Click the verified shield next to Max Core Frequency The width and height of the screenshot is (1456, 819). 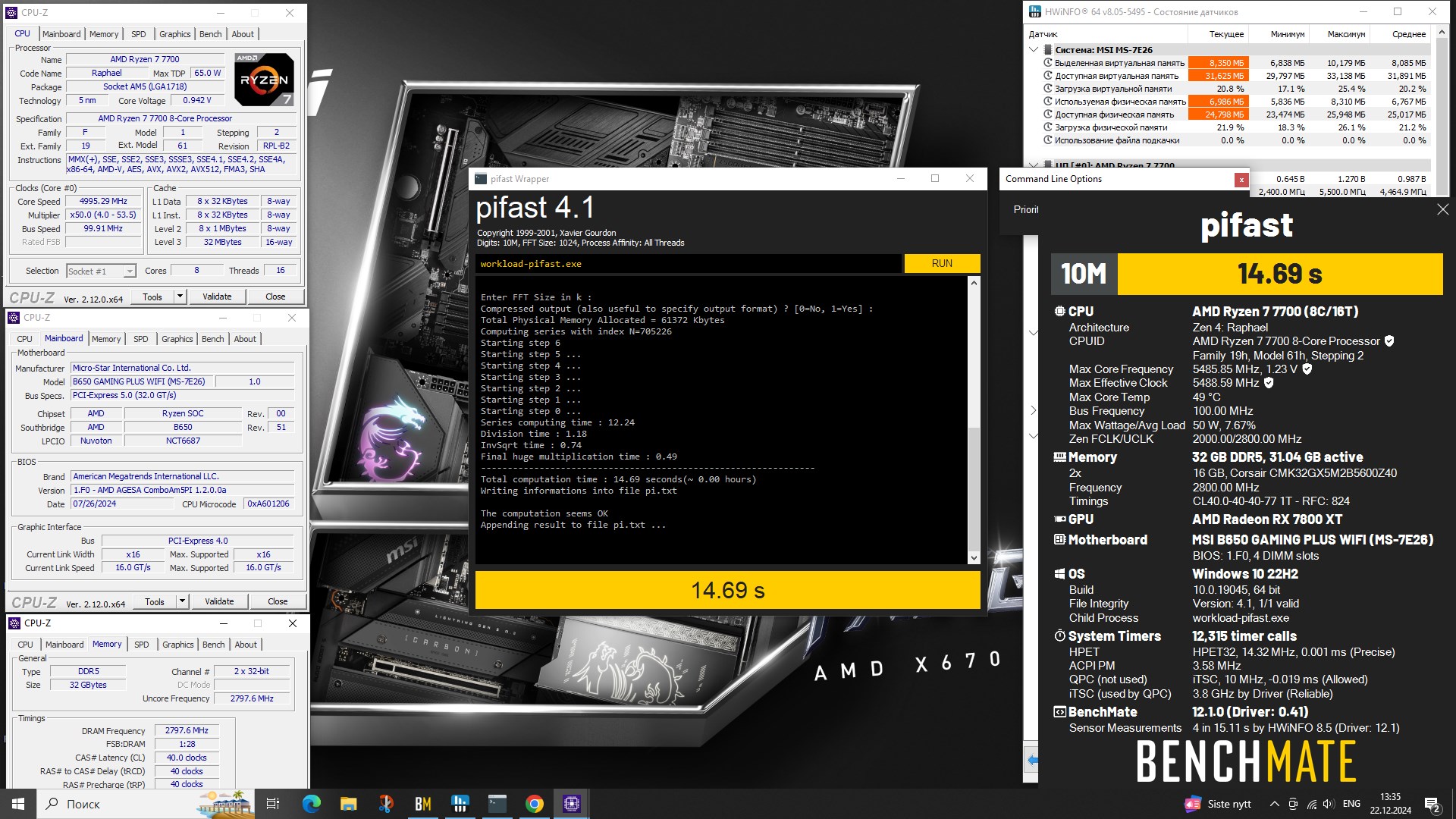point(1307,369)
